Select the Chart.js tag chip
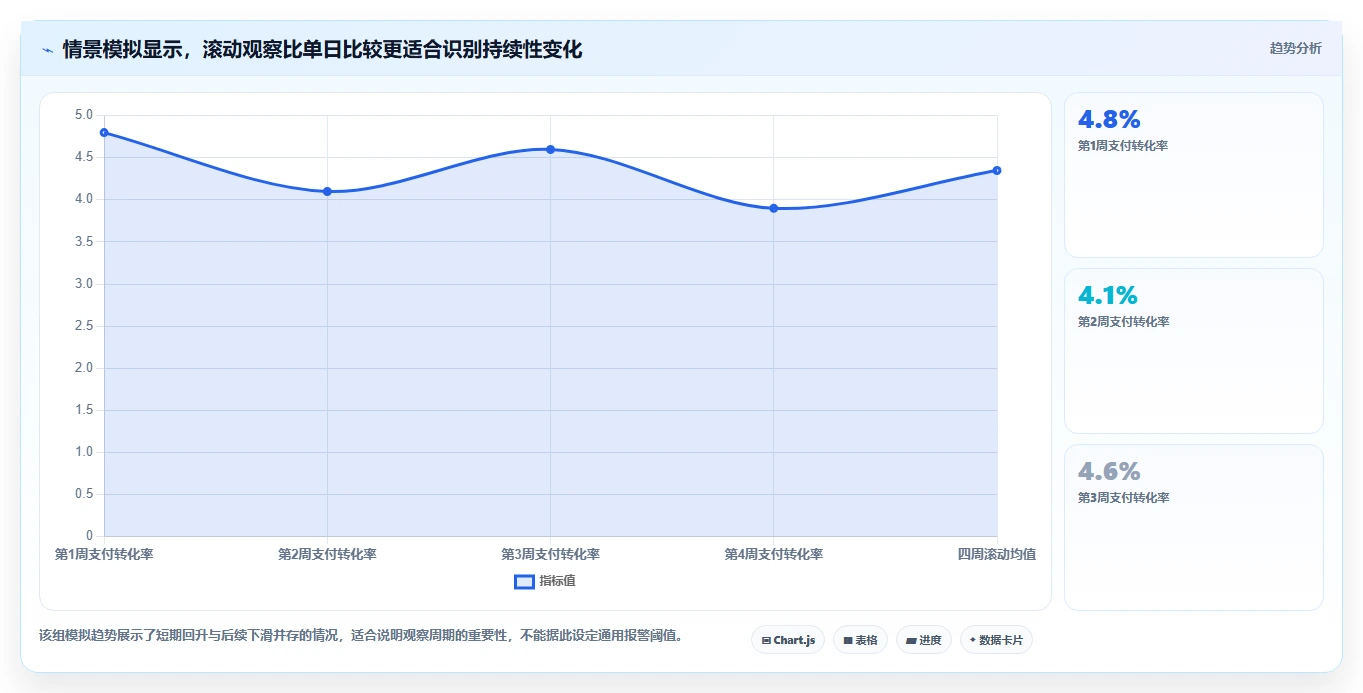The width and height of the screenshot is (1363, 693). (x=788, y=640)
